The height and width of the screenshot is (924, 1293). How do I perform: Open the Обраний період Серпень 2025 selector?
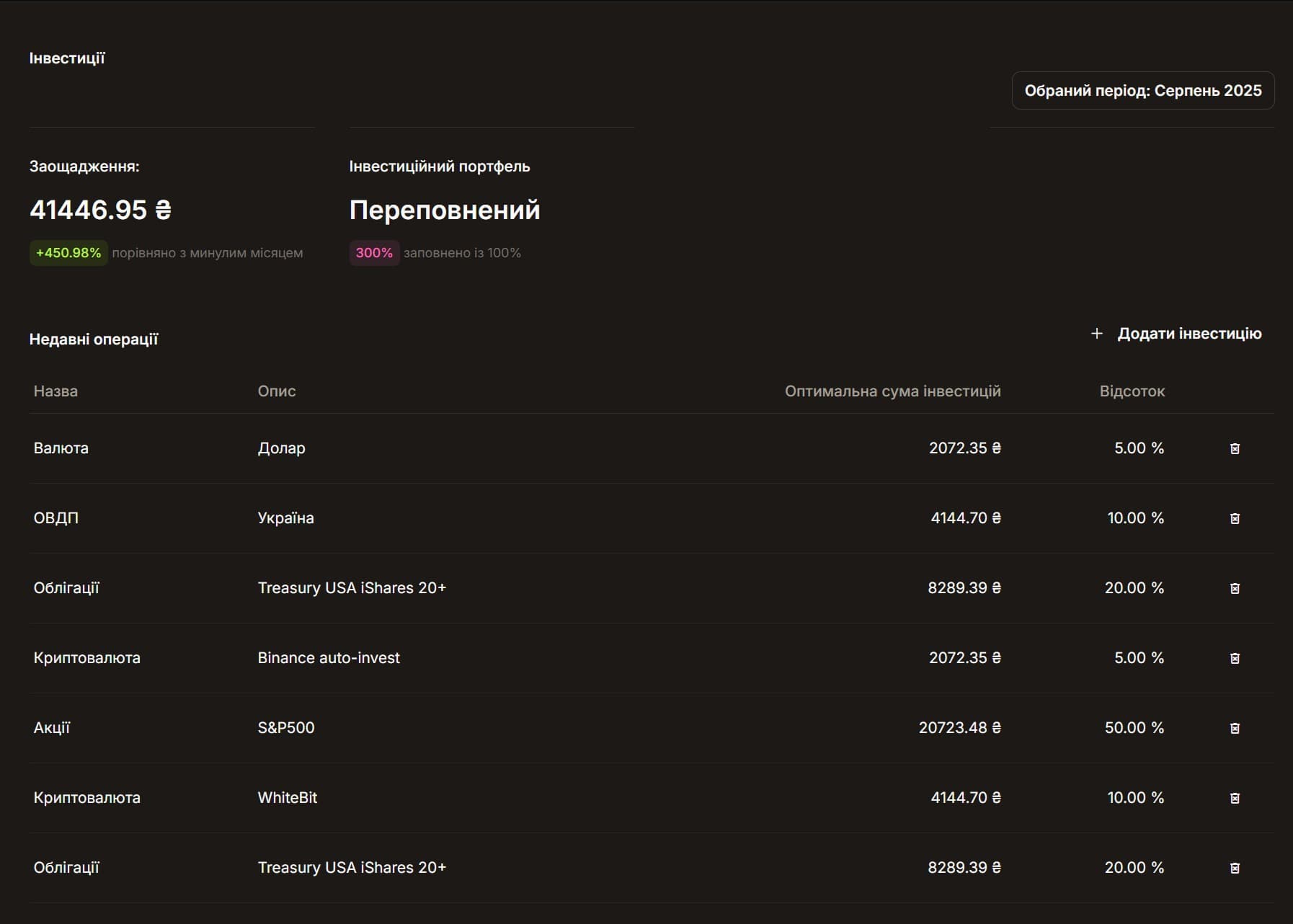pyautogui.click(x=1142, y=91)
